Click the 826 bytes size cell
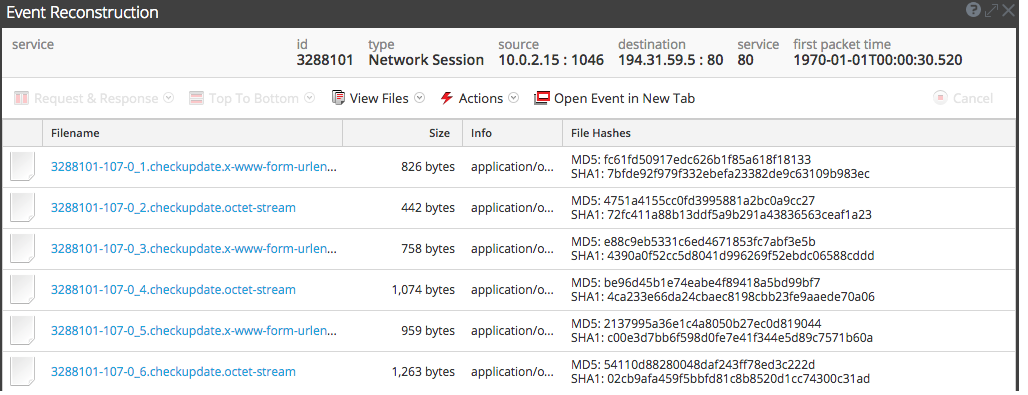Screen dimensions: 1028x395 pyautogui.click(x=428, y=167)
